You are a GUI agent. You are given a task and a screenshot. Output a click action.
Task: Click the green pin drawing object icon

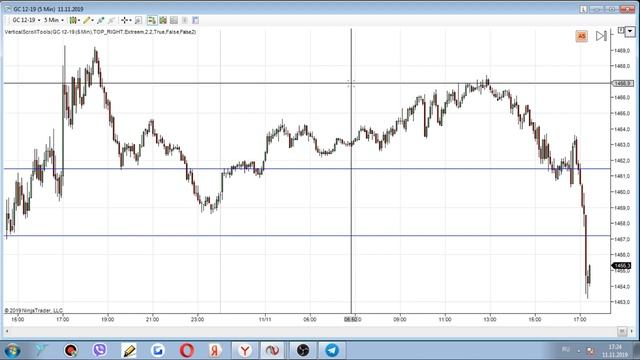coord(100,20)
